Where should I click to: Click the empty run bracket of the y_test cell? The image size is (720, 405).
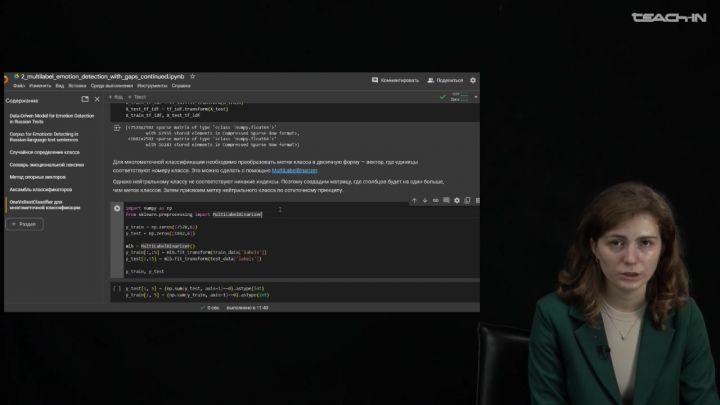point(117,289)
